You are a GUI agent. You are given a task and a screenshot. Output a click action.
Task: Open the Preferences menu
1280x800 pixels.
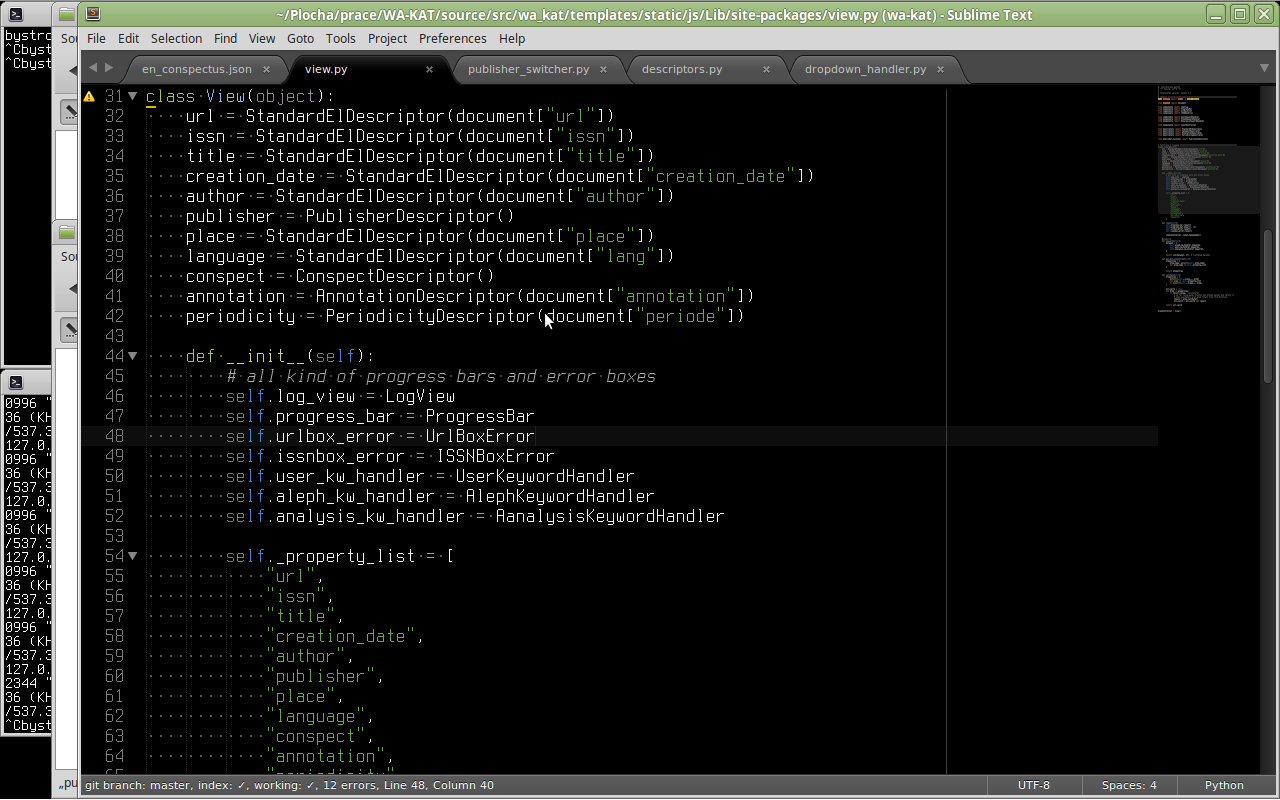pos(453,38)
